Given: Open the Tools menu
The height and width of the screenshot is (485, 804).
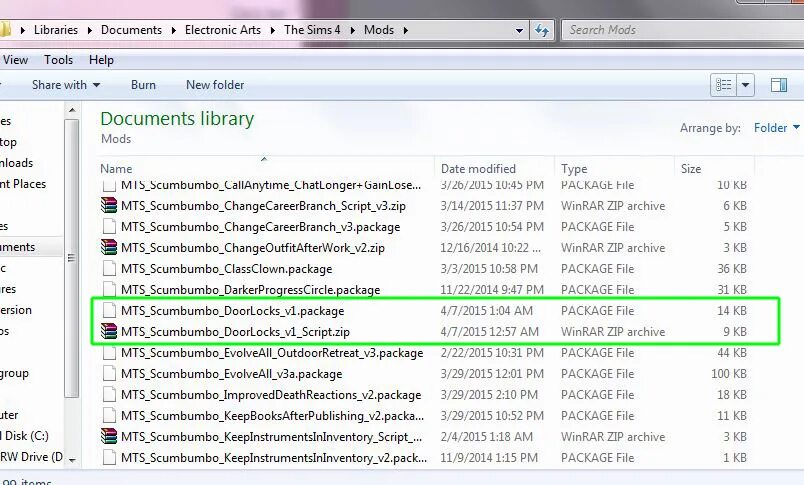Looking at the screenshot, I should point(58,60).
